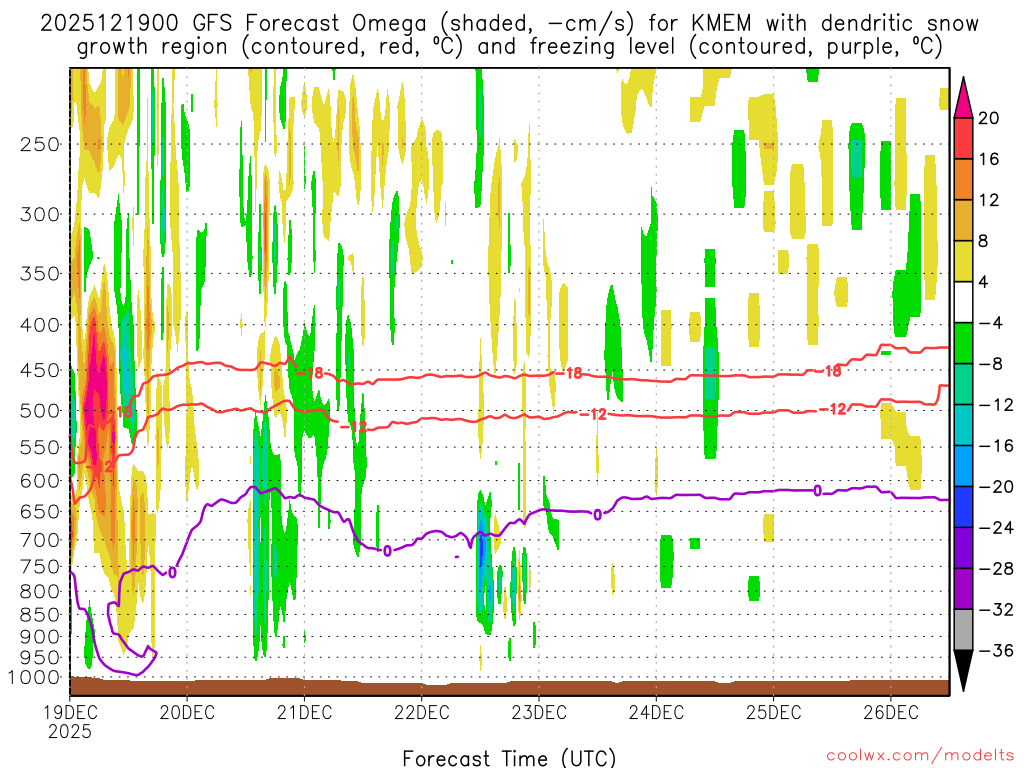
Task: Click the colorbar value label -24
Action: 996,528
